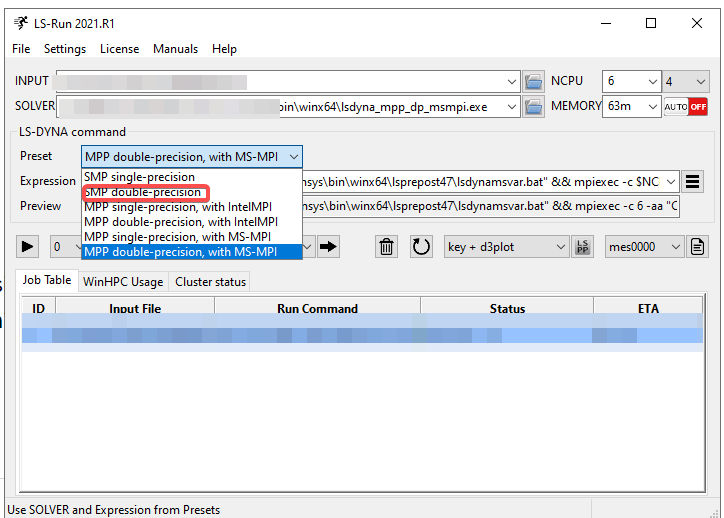Open LS-PrePost with LSPP icon

583,247
